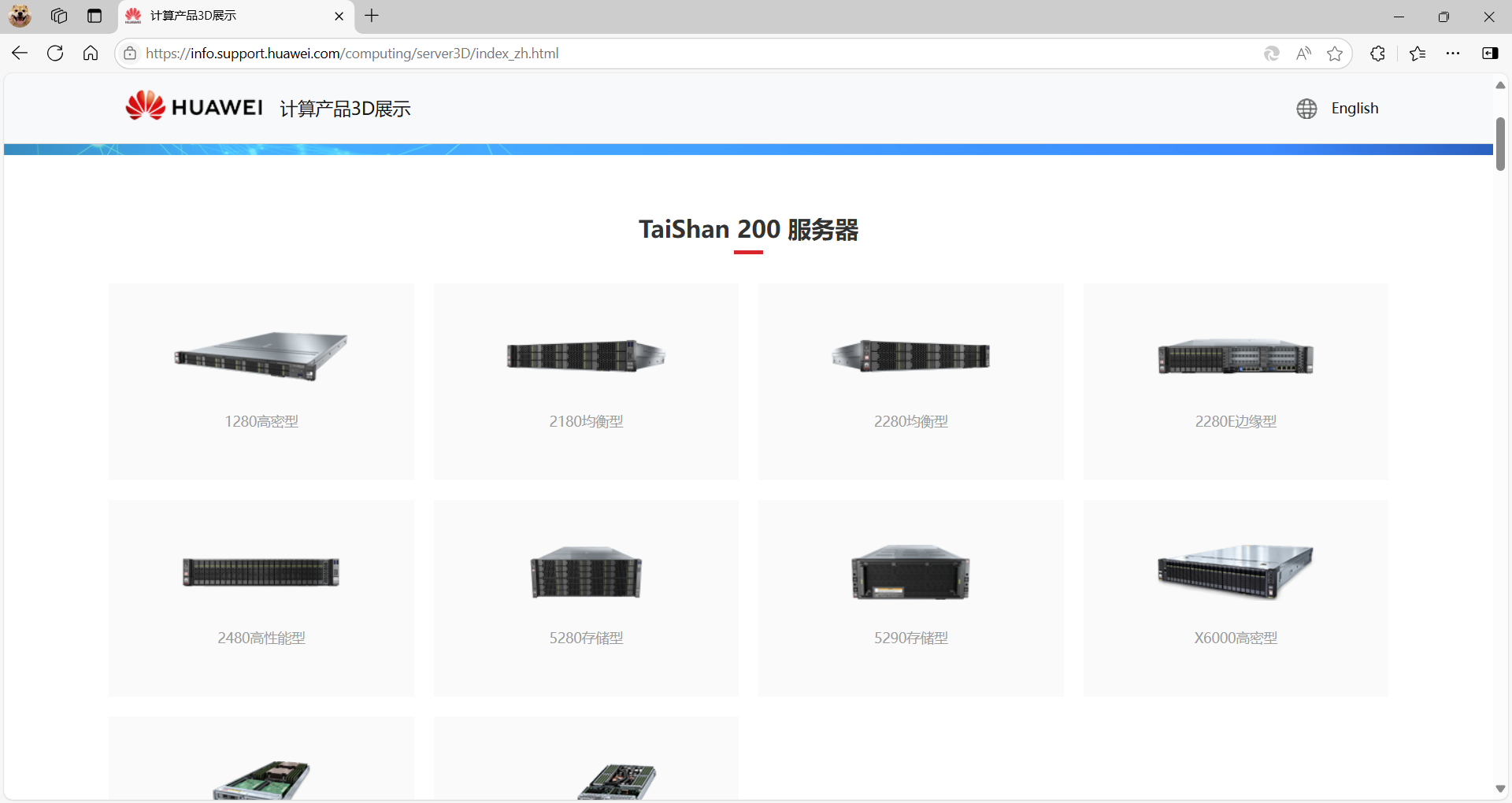Open the X6000高密型 server image

point(1236,572)
